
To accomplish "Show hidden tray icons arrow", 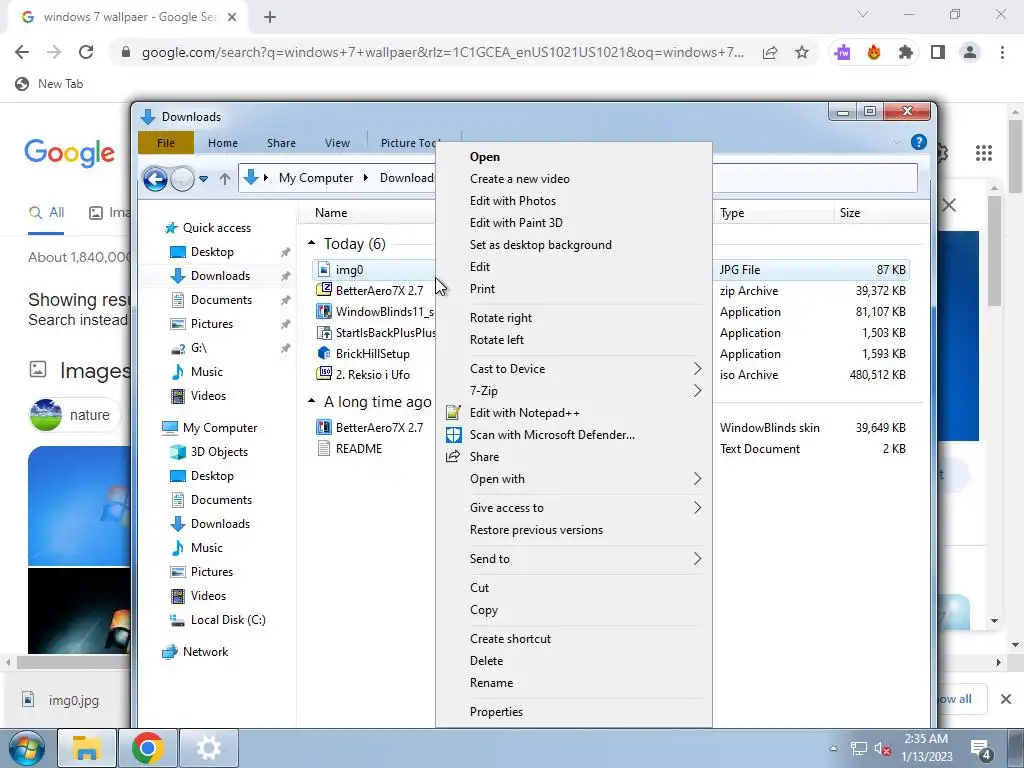I will tap(833, 748).
